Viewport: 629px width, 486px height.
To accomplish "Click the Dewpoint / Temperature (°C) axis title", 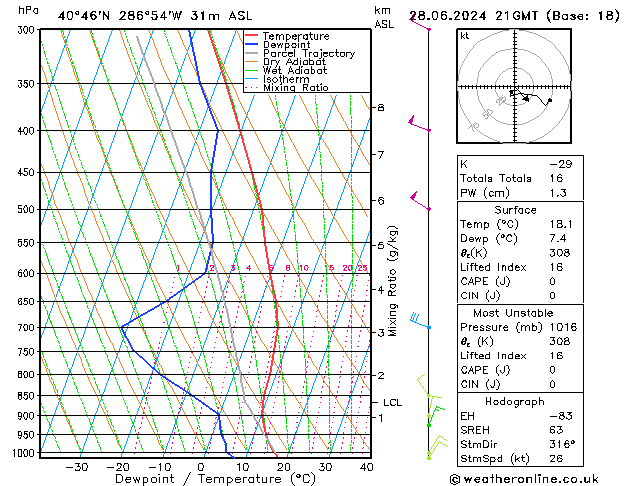I will [x=215, y=479].
